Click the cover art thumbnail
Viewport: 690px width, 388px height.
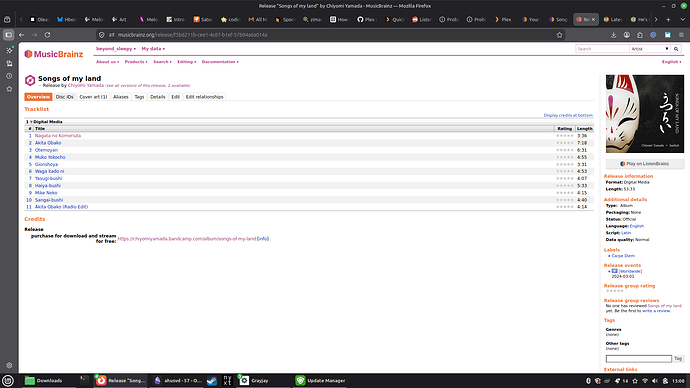[x=645, y=114]
